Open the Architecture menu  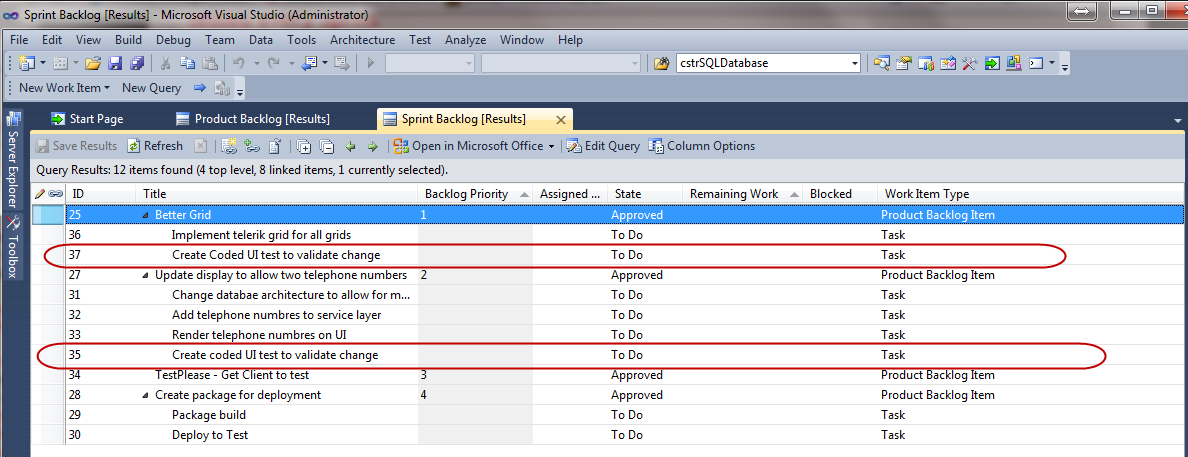point(362,40)
